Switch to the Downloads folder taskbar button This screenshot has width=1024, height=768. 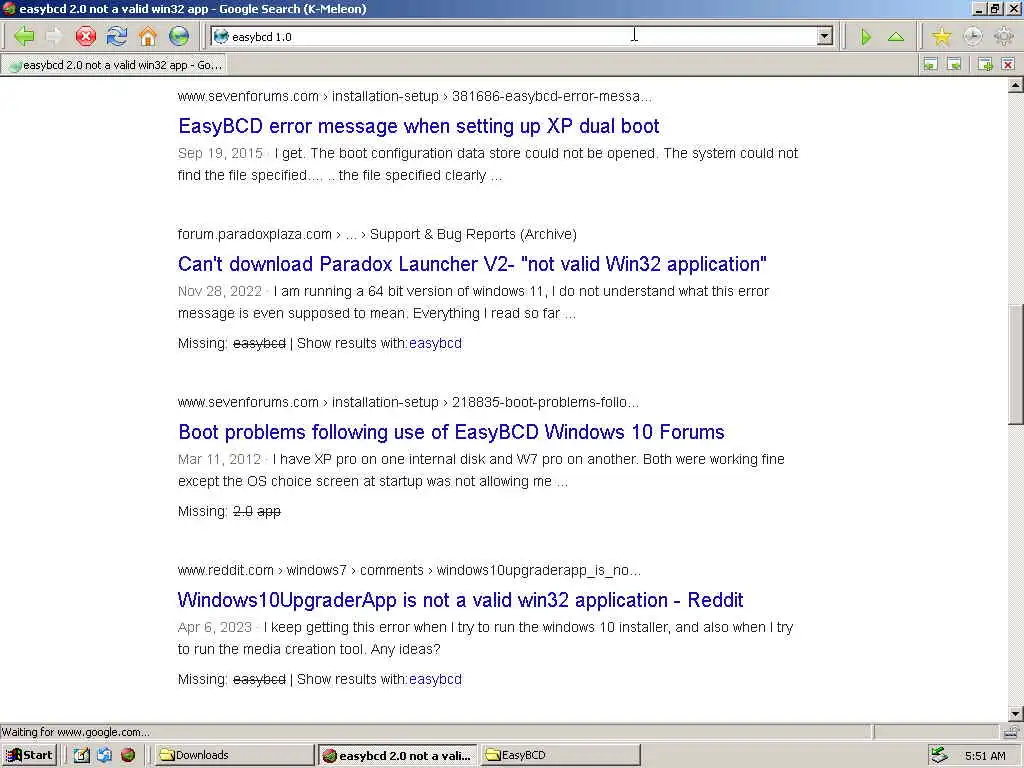234,755
